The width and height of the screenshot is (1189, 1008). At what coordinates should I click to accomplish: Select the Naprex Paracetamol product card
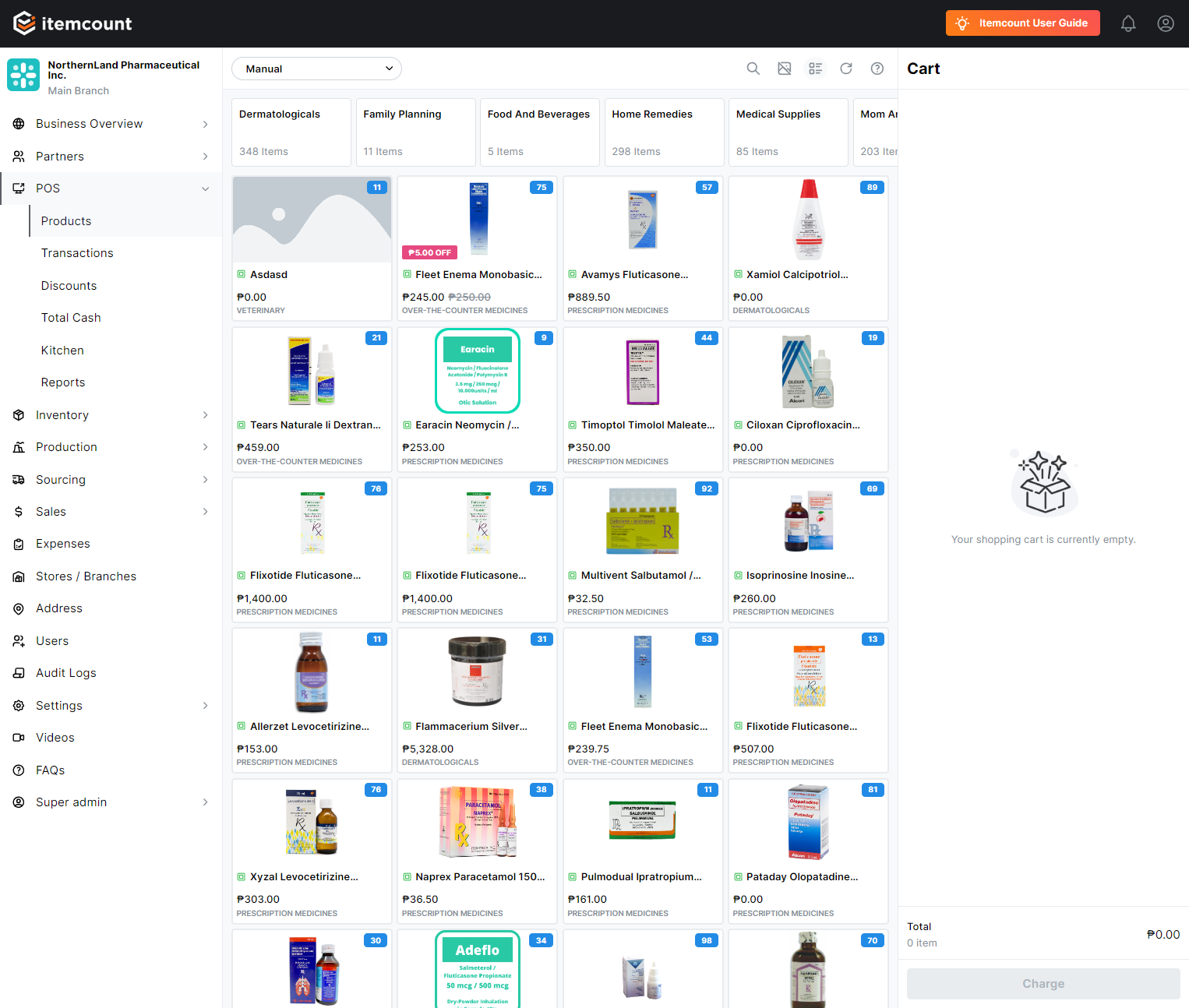(x=478, y=851)
